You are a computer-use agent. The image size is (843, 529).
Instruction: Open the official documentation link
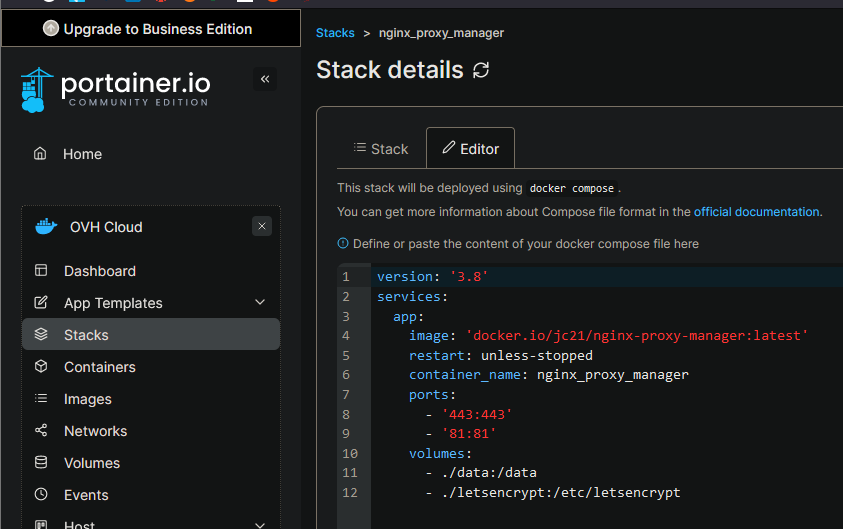757,212
